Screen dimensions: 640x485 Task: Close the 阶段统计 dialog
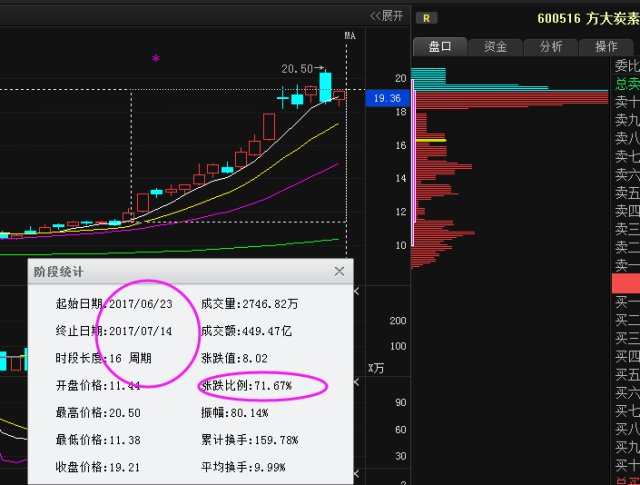pyautogui.click(x=339, y=271)
